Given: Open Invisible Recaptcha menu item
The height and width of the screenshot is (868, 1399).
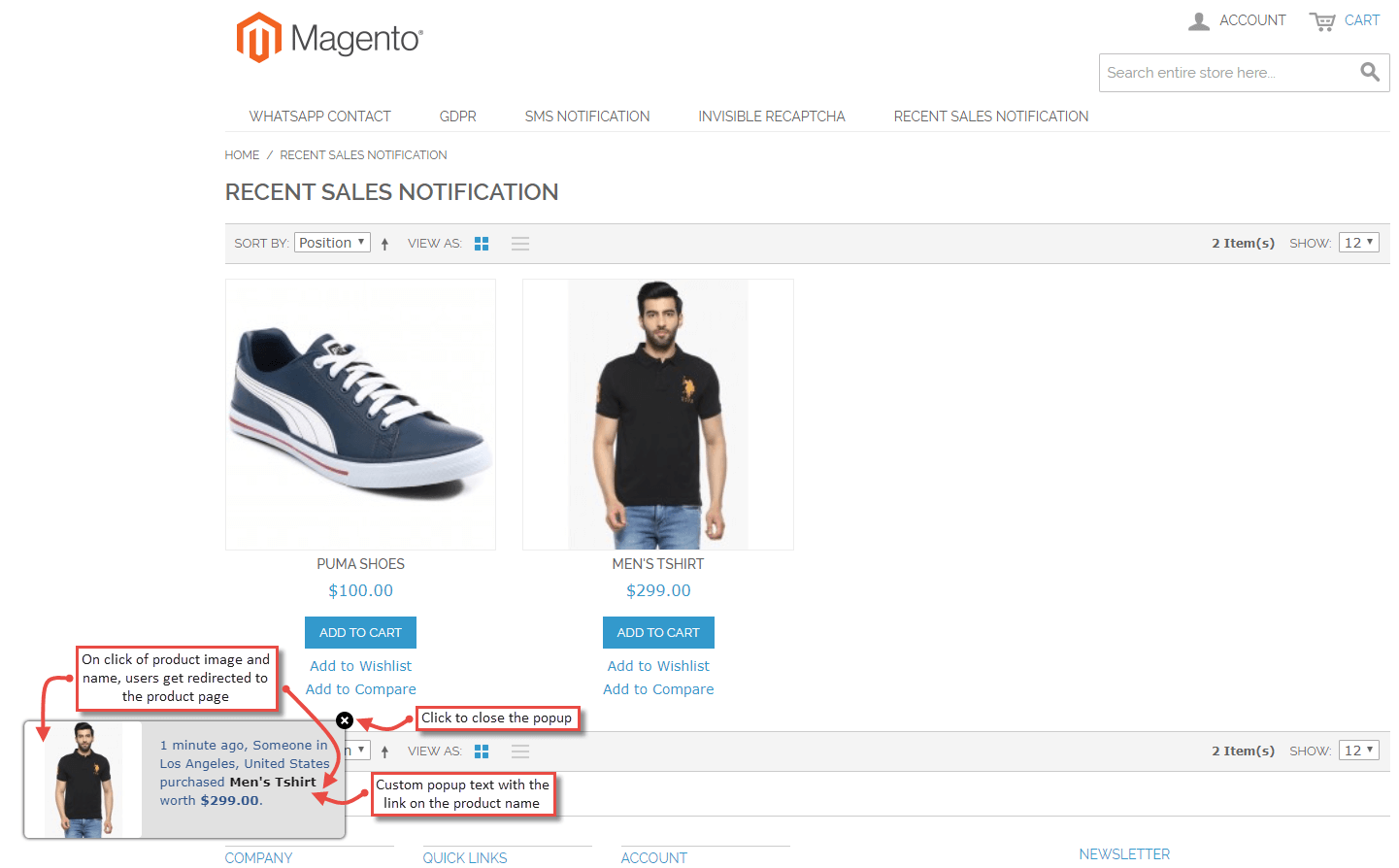Looking at the screenshot, I should coord(772,117).
